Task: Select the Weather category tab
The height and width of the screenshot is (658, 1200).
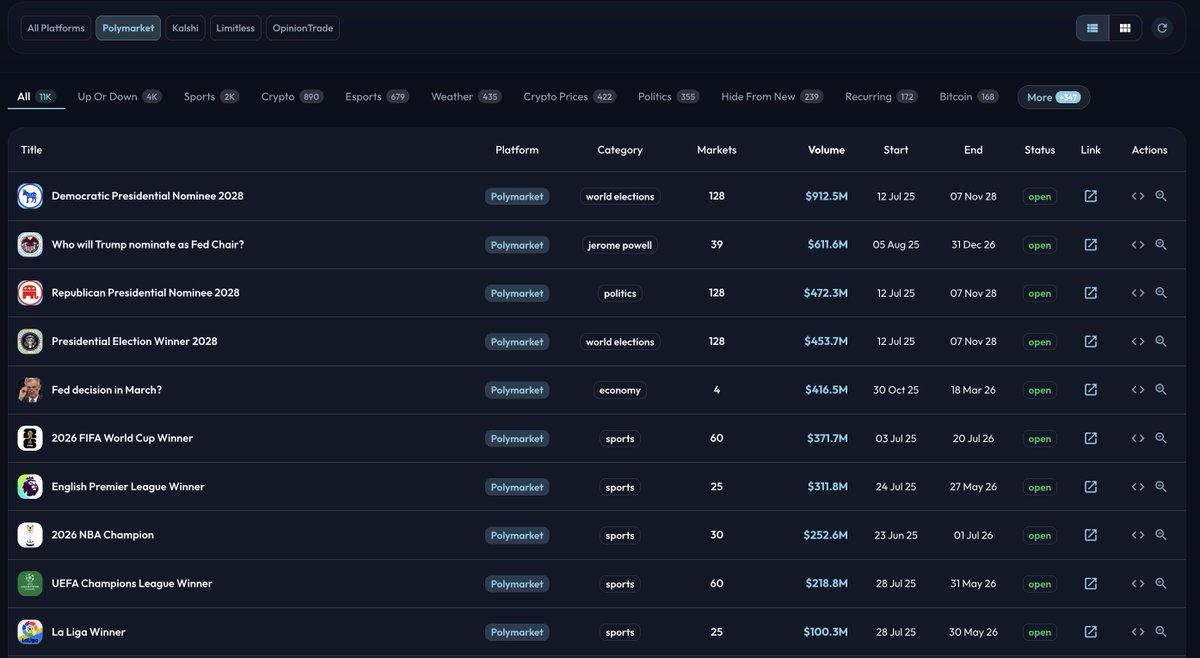Action: coord(466,97)
